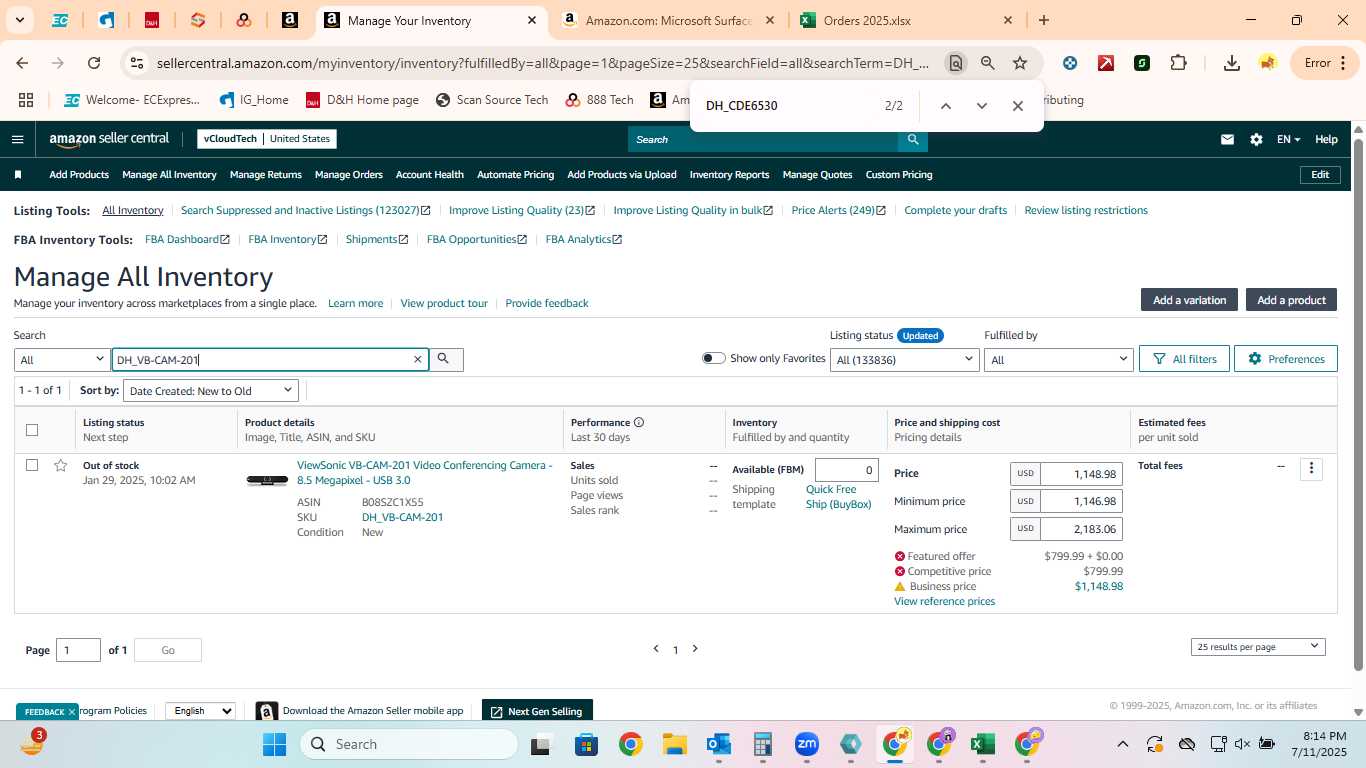Open the Fulfilled by dropdown
This screenshot has width=1366, height=768.
(1058, 359)
